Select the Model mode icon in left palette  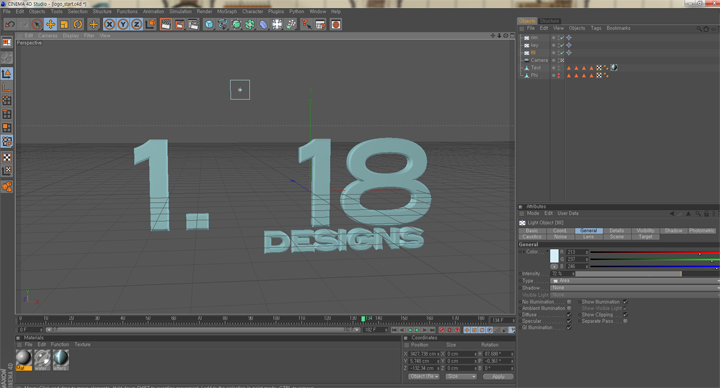point(7,73)
